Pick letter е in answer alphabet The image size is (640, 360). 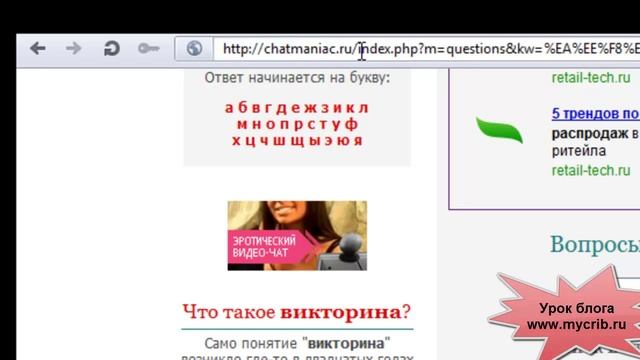[296, 108]
